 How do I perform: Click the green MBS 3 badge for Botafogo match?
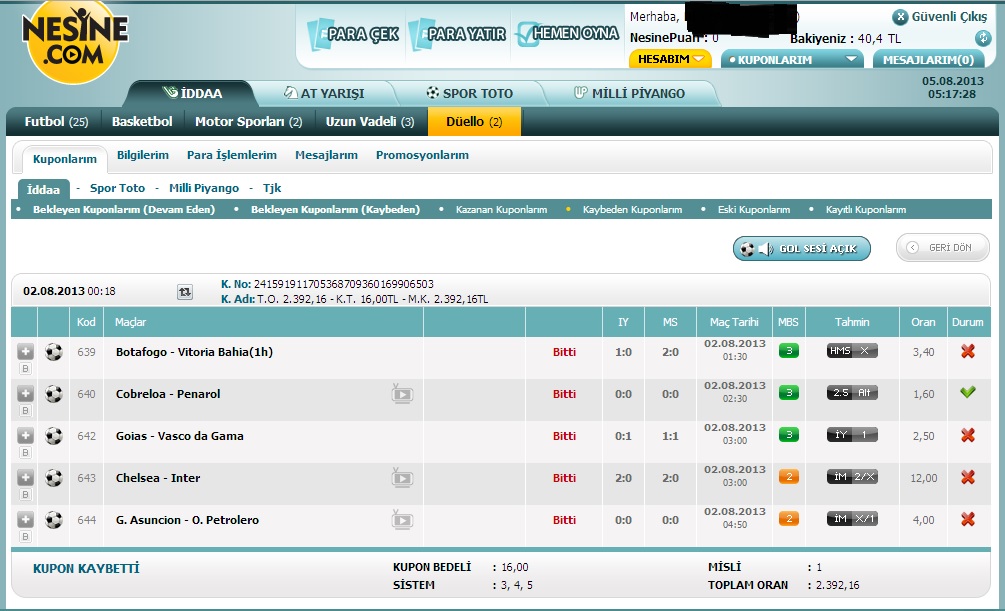point(789,351)
